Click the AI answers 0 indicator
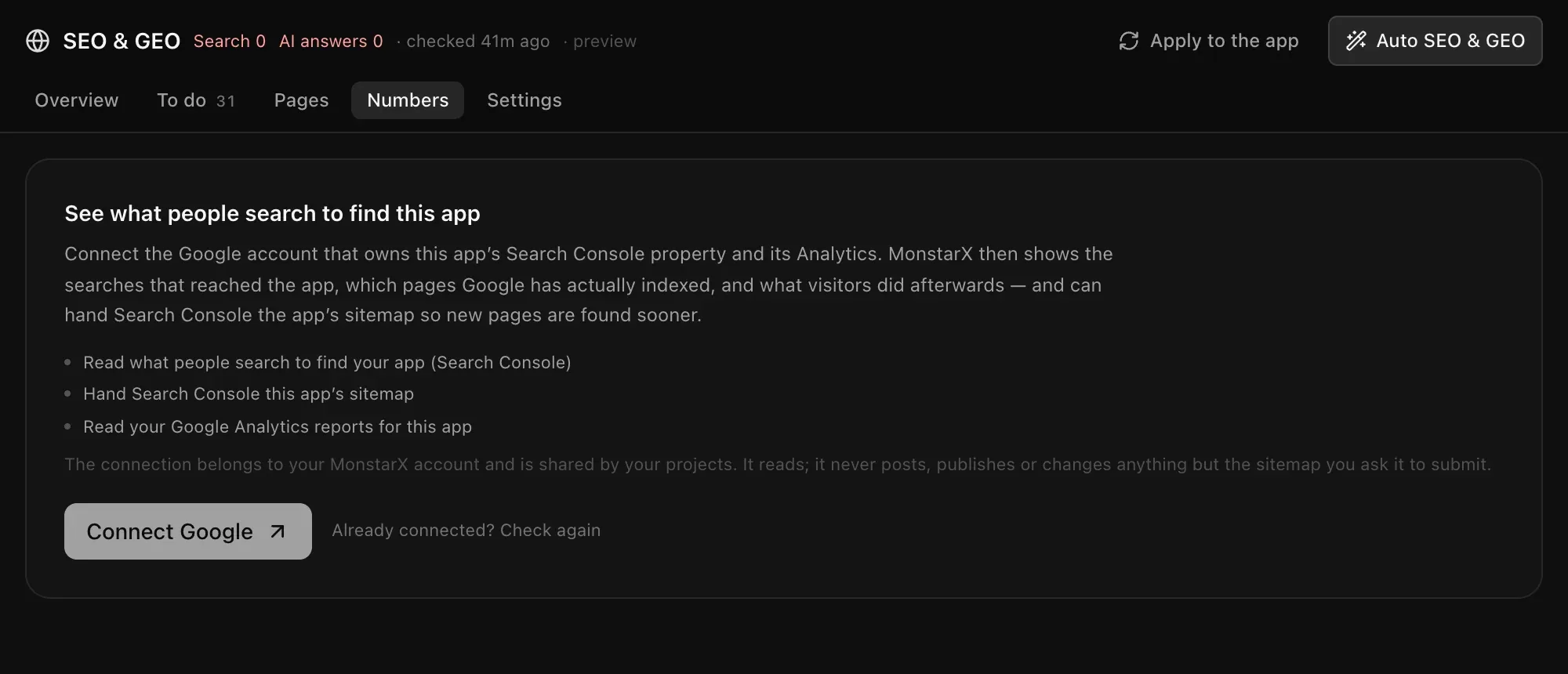Image resolution: width=1568 pixels, height=674 pixels. (x=331, y=41)
